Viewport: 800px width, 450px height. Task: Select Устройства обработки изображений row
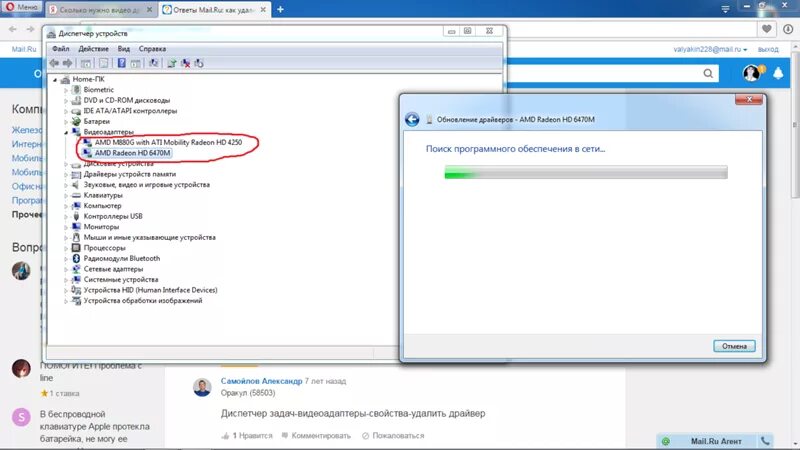pos(143,301)
